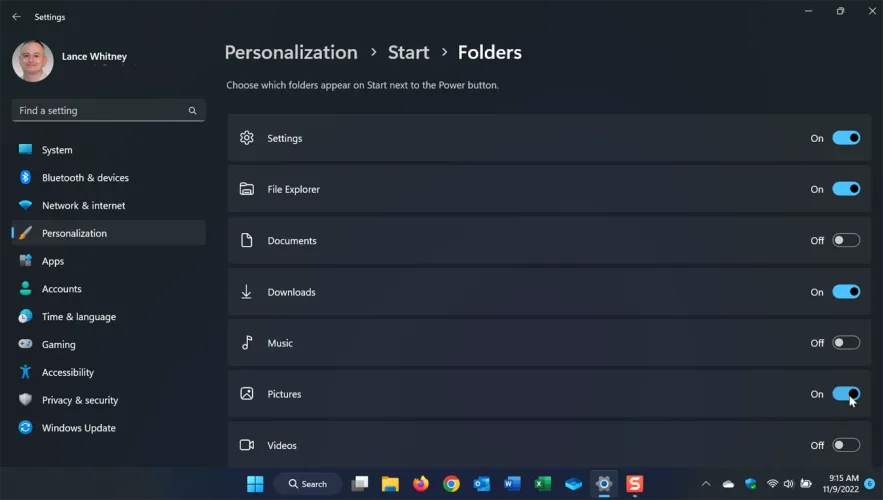
Task: Click the back arrow in Settings
Action: [16, 17]
